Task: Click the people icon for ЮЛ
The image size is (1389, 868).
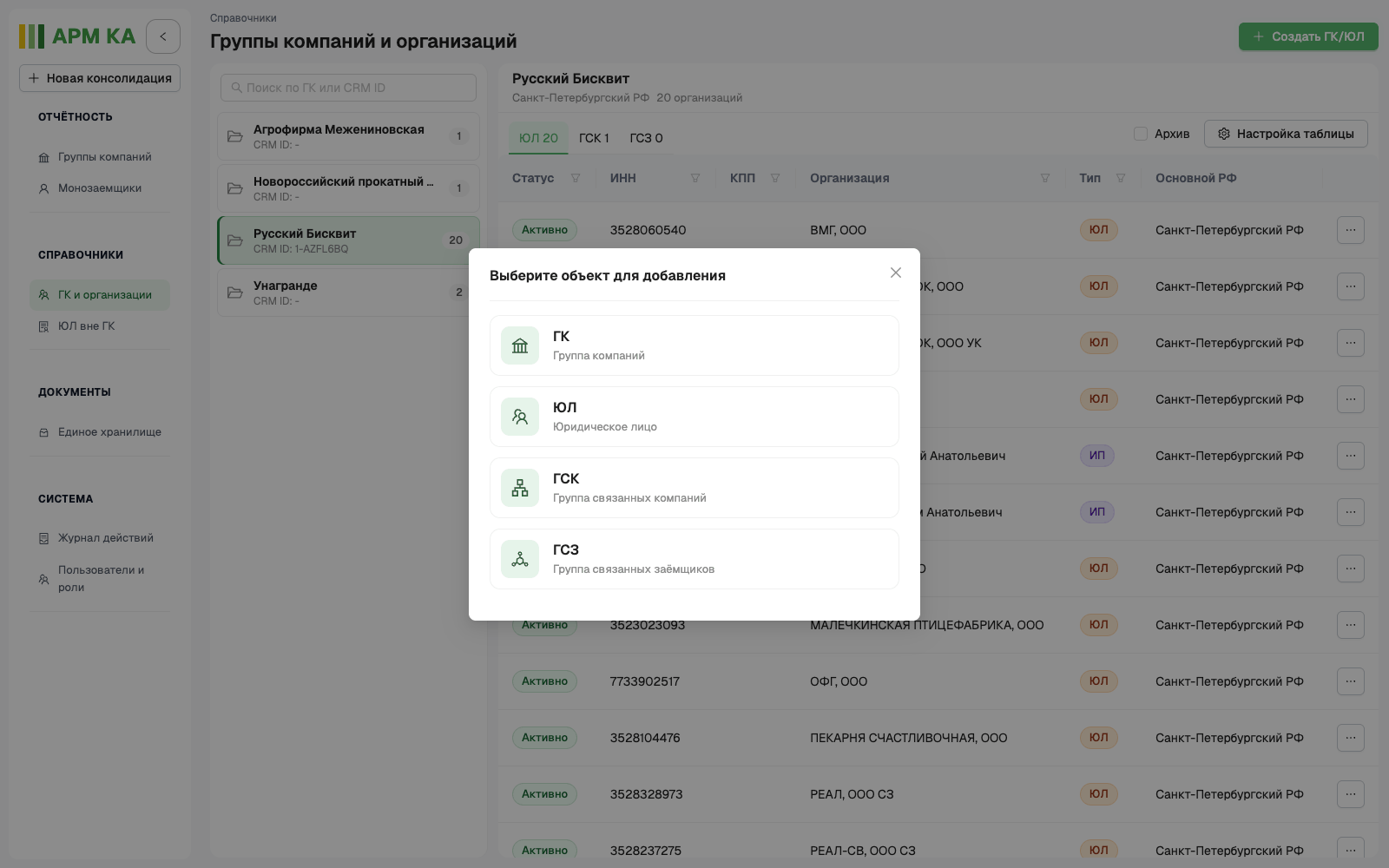Action: click(x=520, y=417)
